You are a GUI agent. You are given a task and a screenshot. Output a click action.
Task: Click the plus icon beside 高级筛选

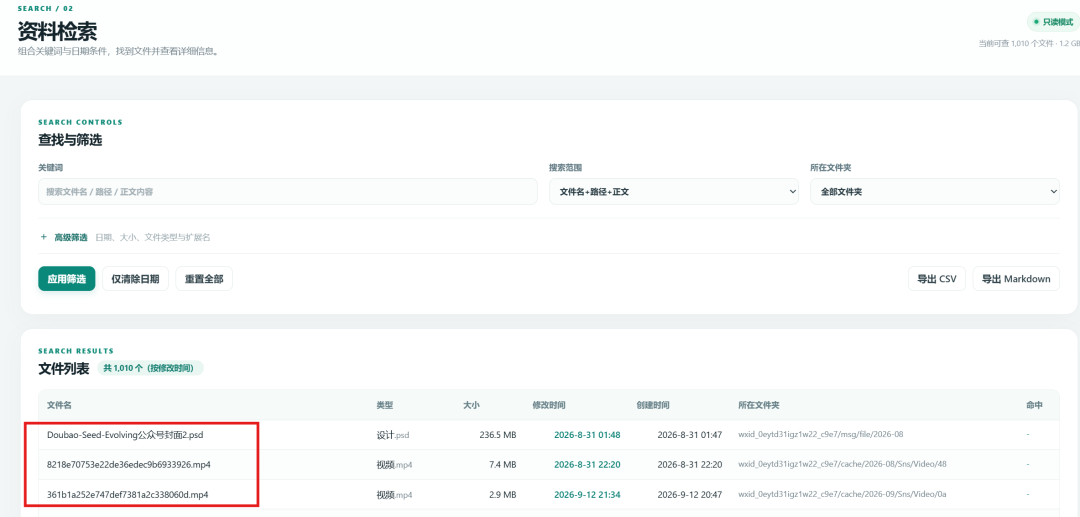pos(43,237)
